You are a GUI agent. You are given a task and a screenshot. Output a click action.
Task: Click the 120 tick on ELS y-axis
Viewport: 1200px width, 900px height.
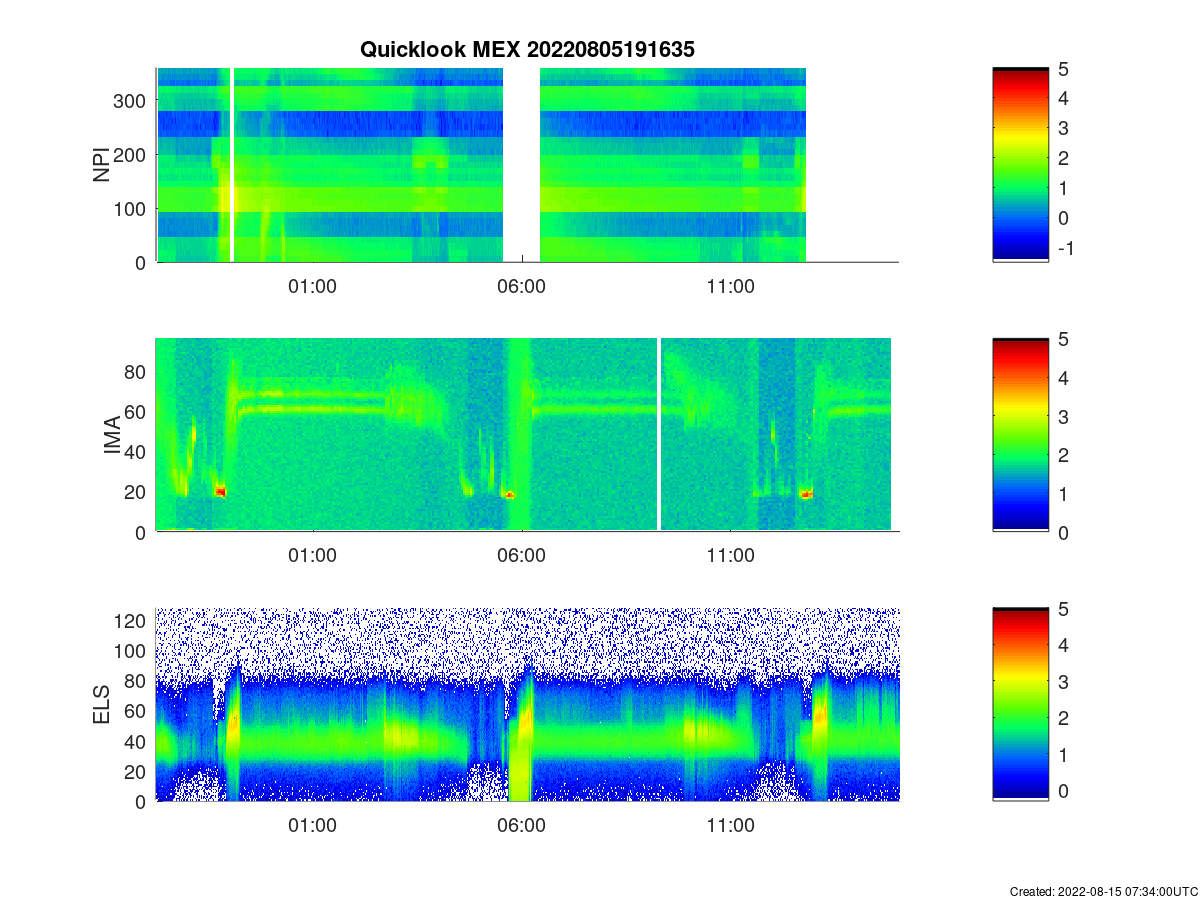coord(131,621)
